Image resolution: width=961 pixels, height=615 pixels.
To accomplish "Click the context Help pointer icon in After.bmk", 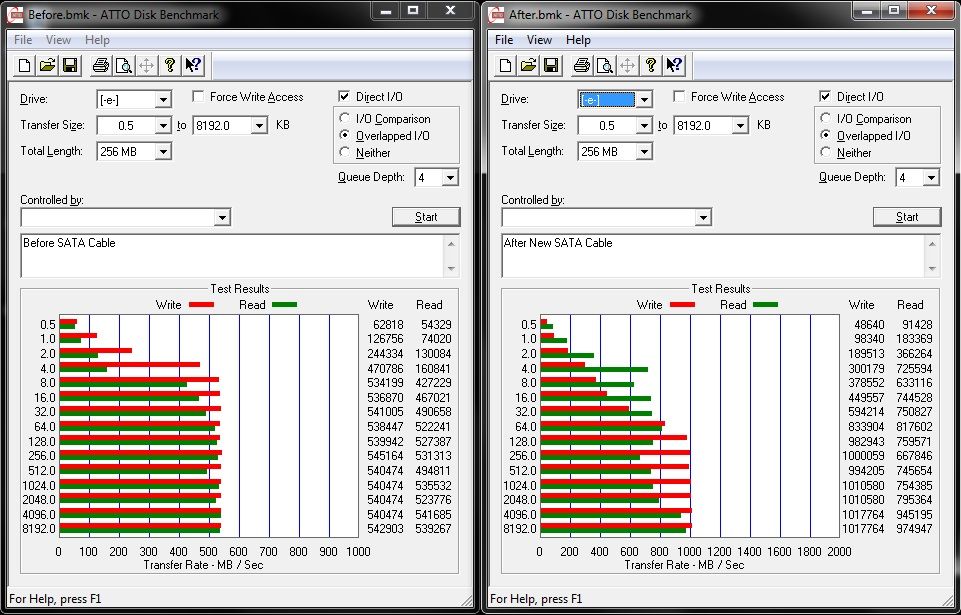I will (674, 65).
